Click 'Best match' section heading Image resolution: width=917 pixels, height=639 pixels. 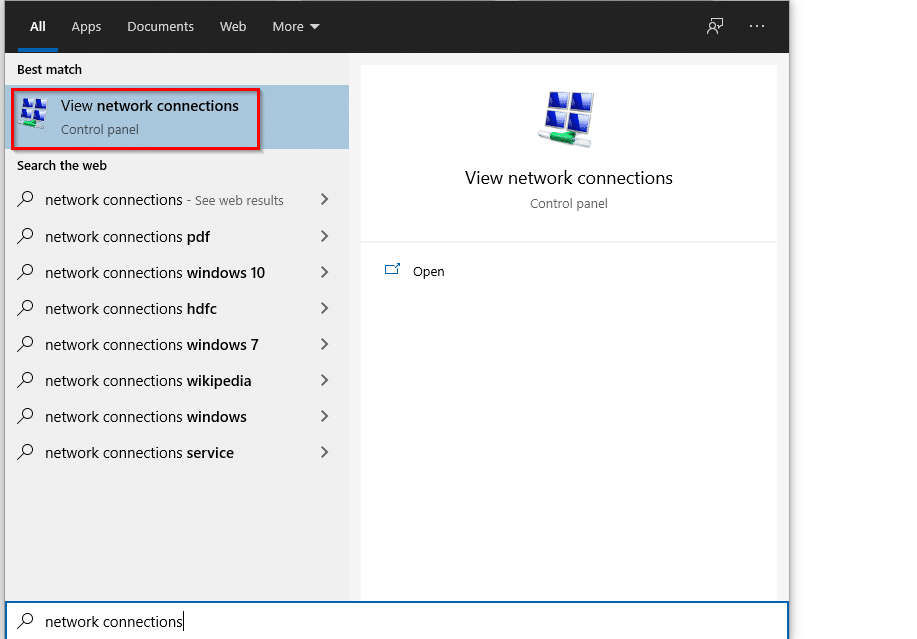(x=49, y=70)
